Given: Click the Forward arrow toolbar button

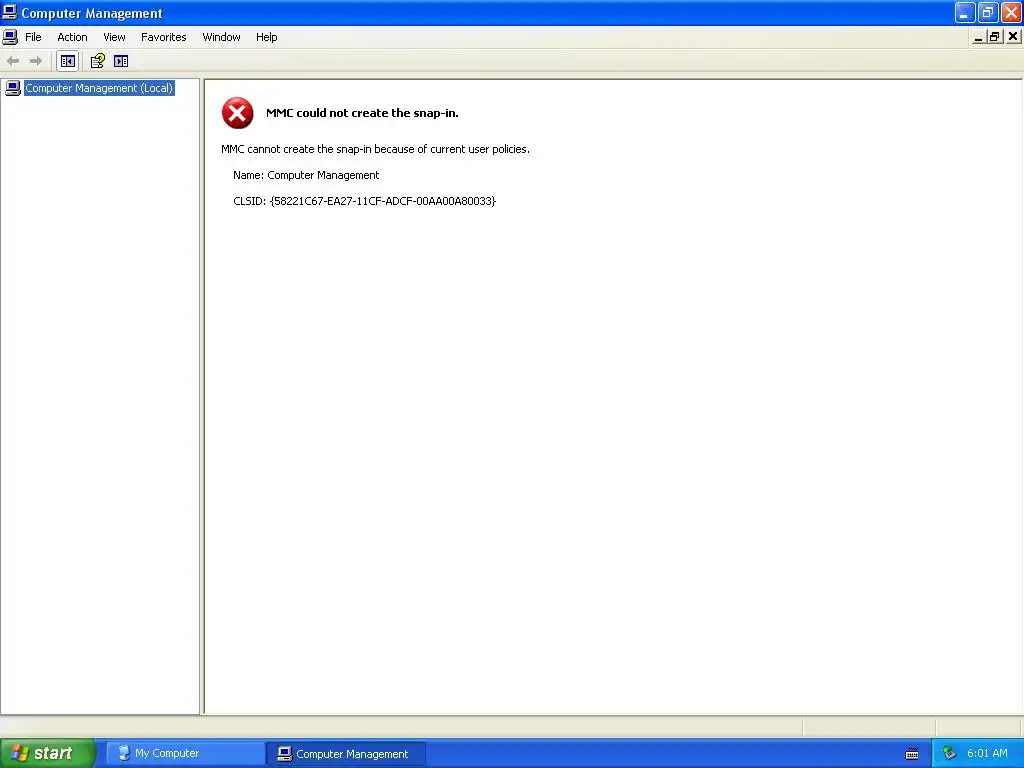Looking at the screenshot, I should [36, 61].
